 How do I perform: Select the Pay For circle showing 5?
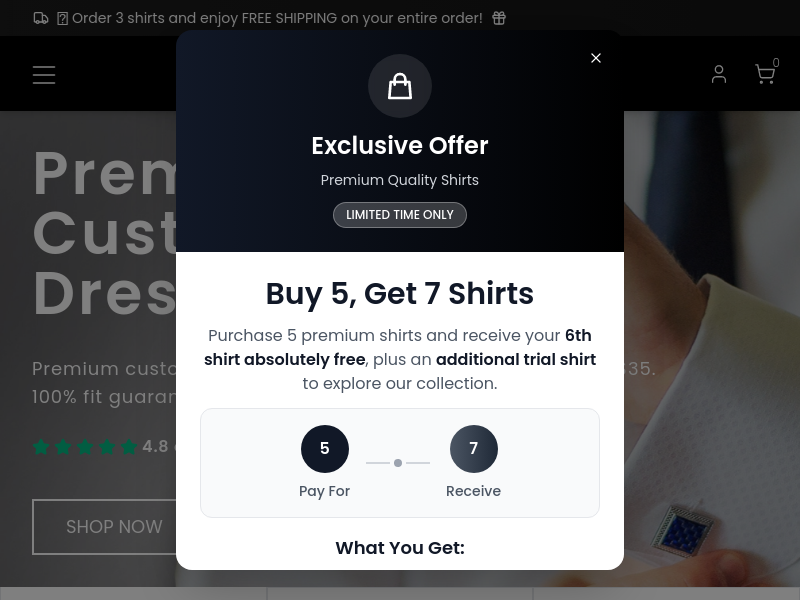(325, 448)
